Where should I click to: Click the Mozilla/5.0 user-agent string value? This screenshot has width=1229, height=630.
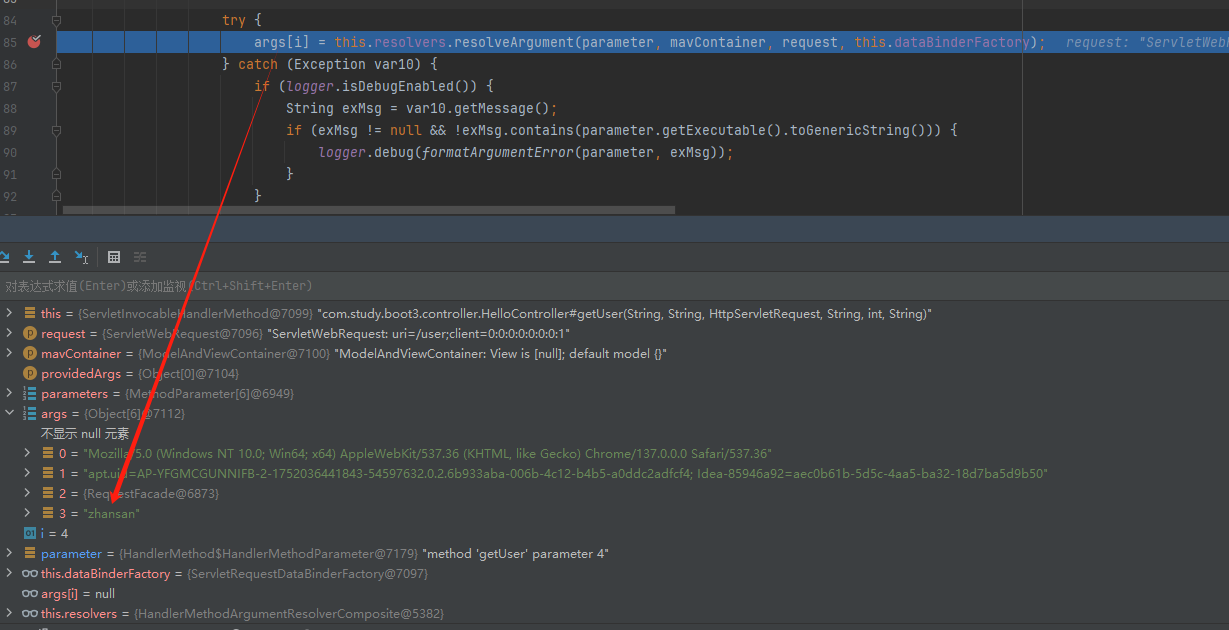coord(427,453)
